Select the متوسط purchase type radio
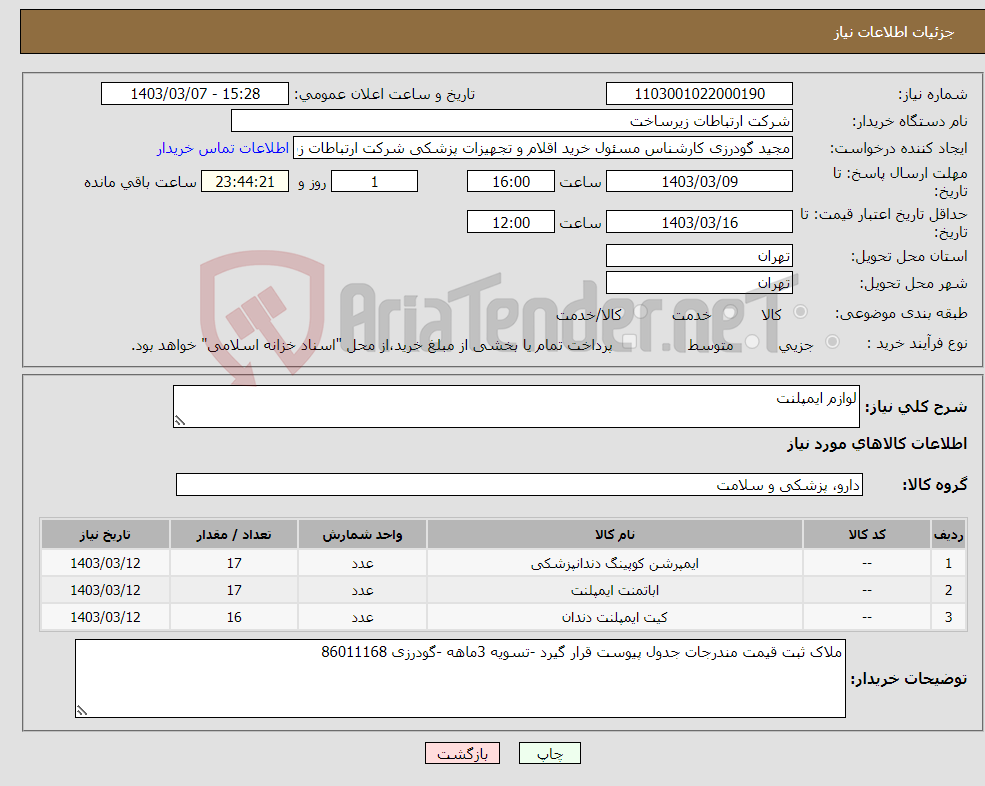 [752, 342]
